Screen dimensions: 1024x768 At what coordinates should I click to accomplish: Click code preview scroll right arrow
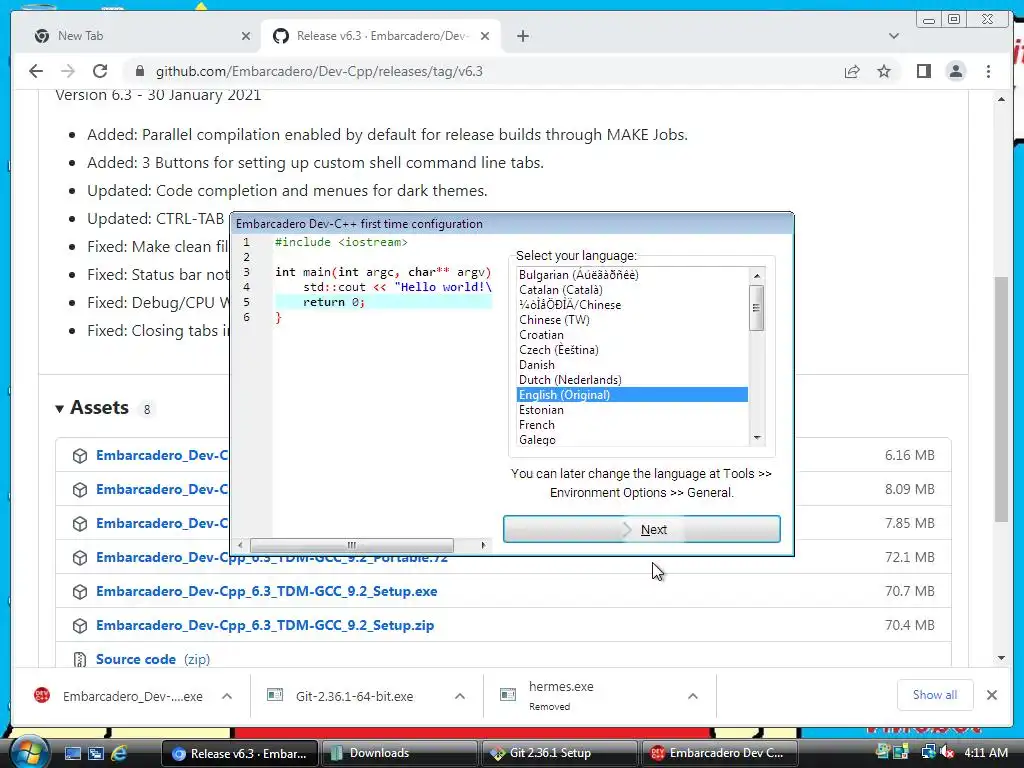tap(483, 545)
